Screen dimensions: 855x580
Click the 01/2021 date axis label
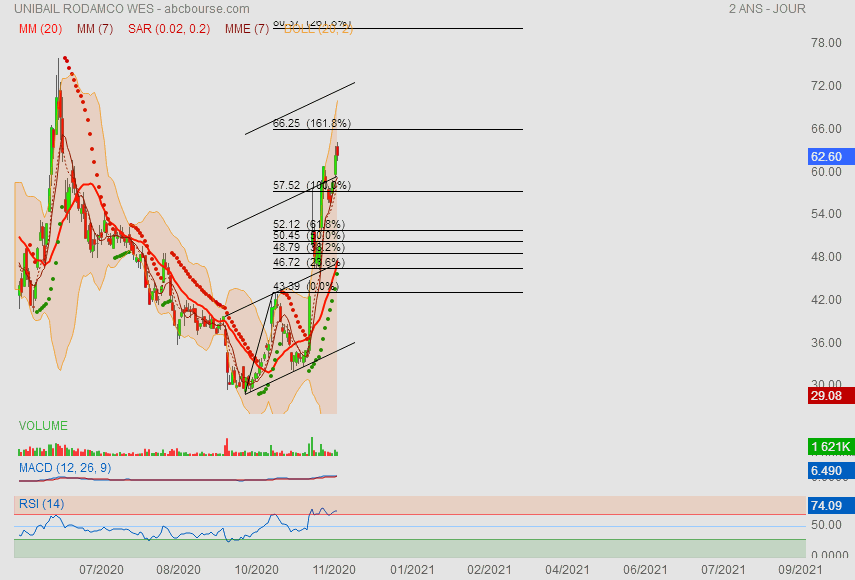coord(412,570)
